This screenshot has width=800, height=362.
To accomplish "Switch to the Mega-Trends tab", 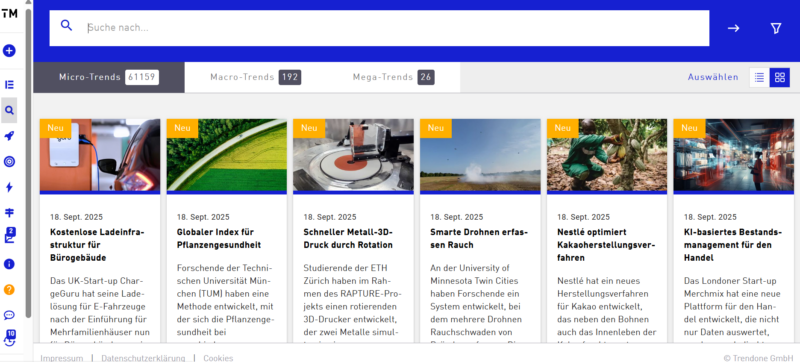I will tap(393, 77).
